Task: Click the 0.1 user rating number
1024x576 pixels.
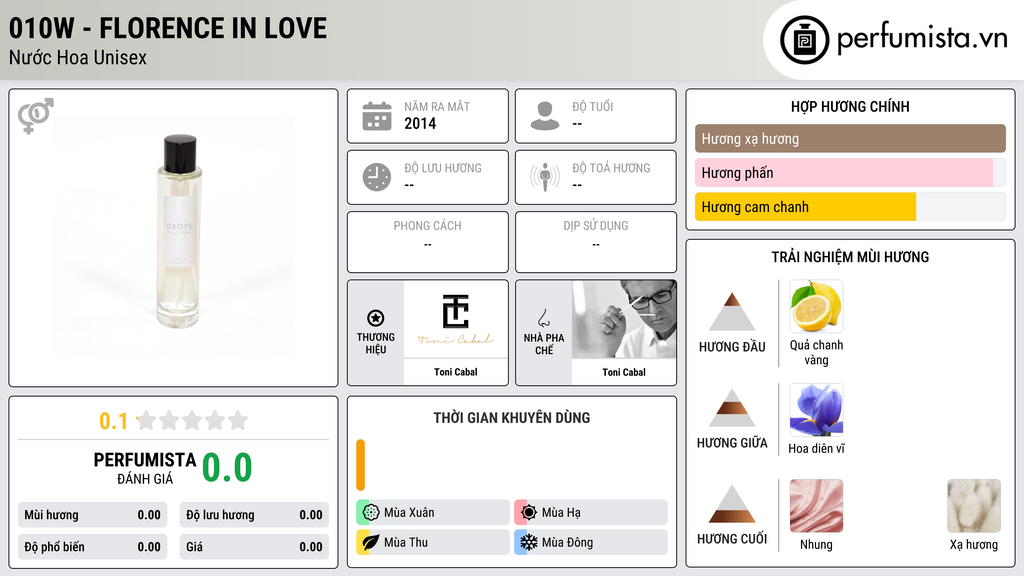Action: click(113, 421)
